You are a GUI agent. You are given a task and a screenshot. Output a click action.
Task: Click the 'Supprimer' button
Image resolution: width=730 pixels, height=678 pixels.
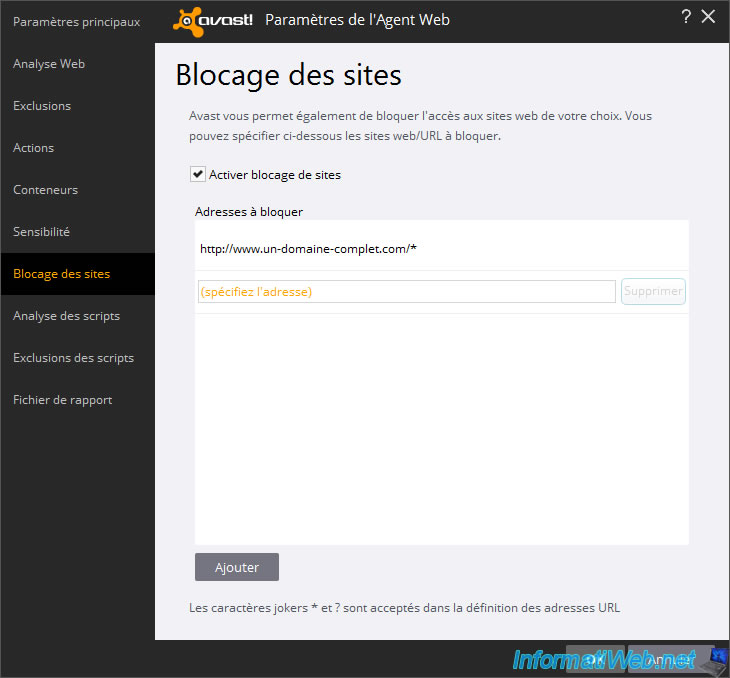pos(653,292)
